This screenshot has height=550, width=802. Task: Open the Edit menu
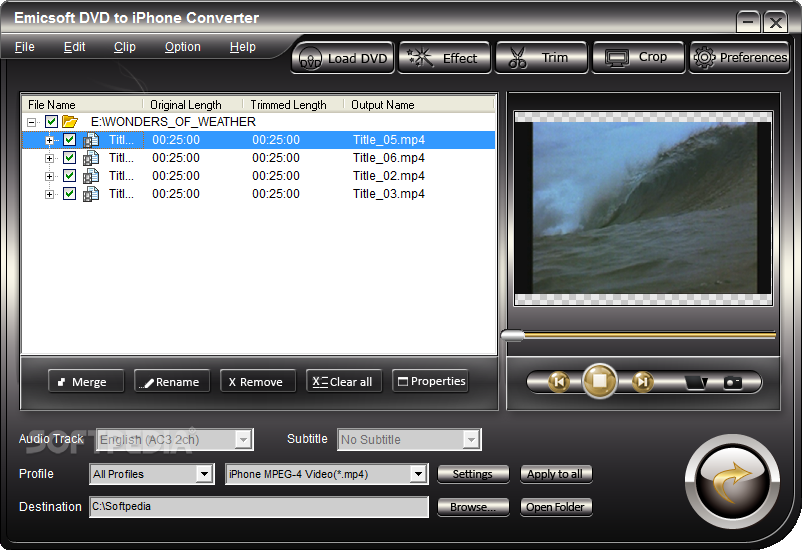(x=74, y=47)
